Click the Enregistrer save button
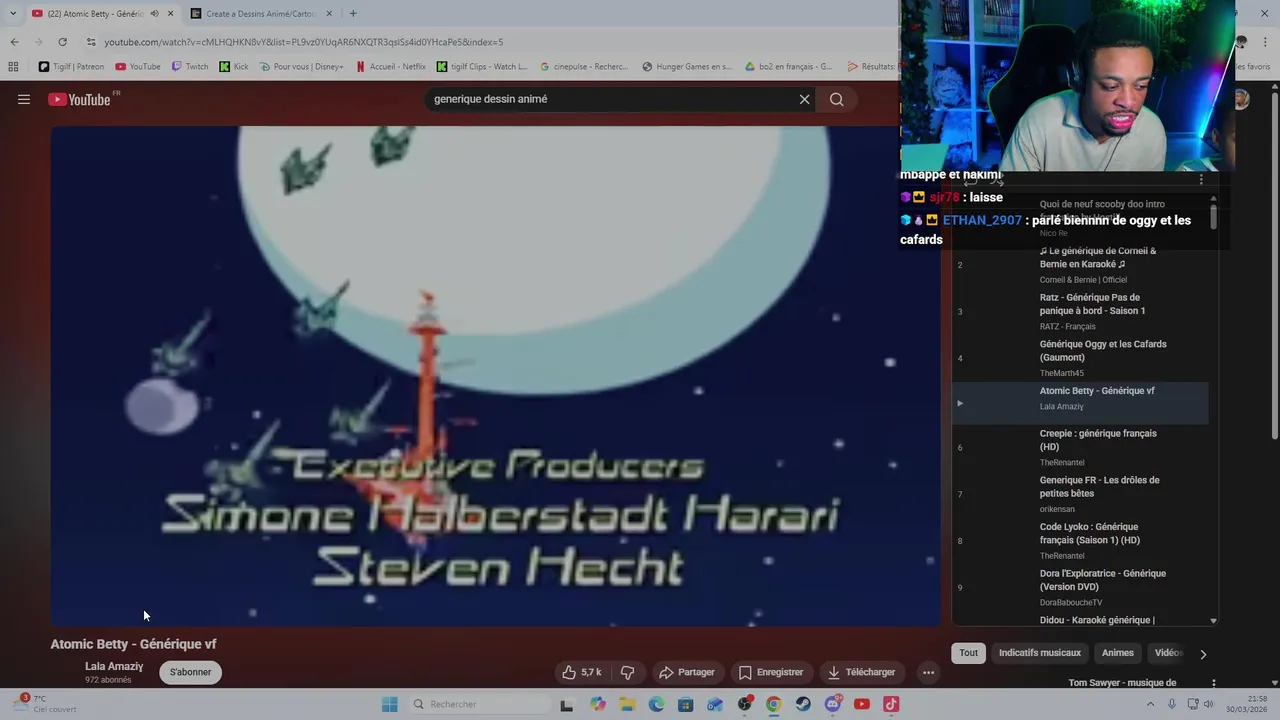This screenshot has width=1280, height=720. (x=771, y=672)
